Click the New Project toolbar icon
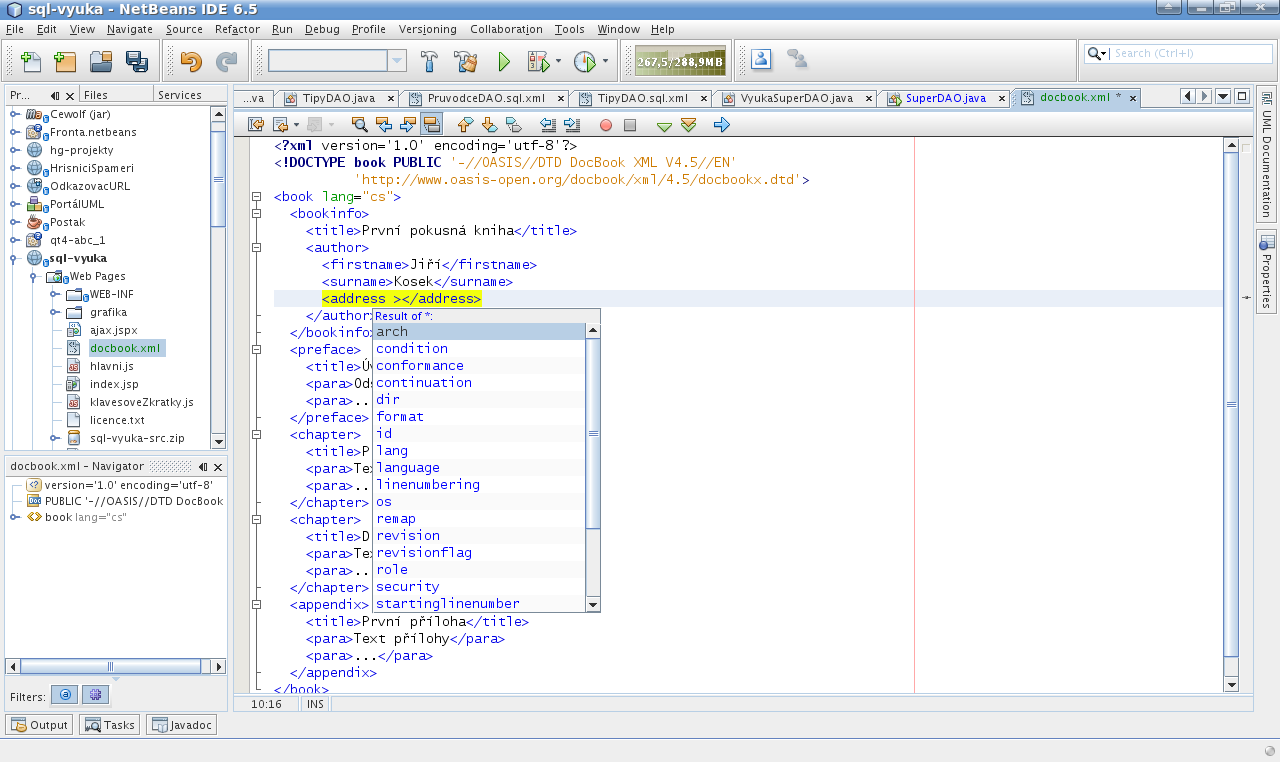Screen dimensions: 1280x762 coord(65,62)
